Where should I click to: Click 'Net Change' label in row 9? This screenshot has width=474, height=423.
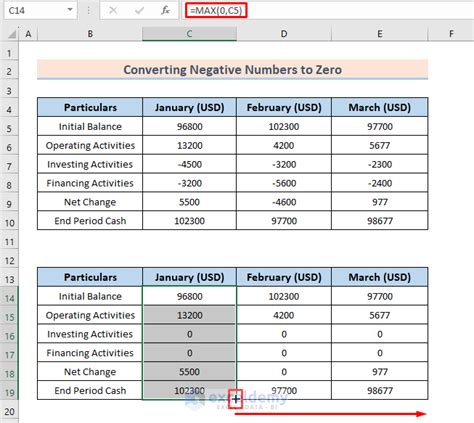tap(90, 202)
